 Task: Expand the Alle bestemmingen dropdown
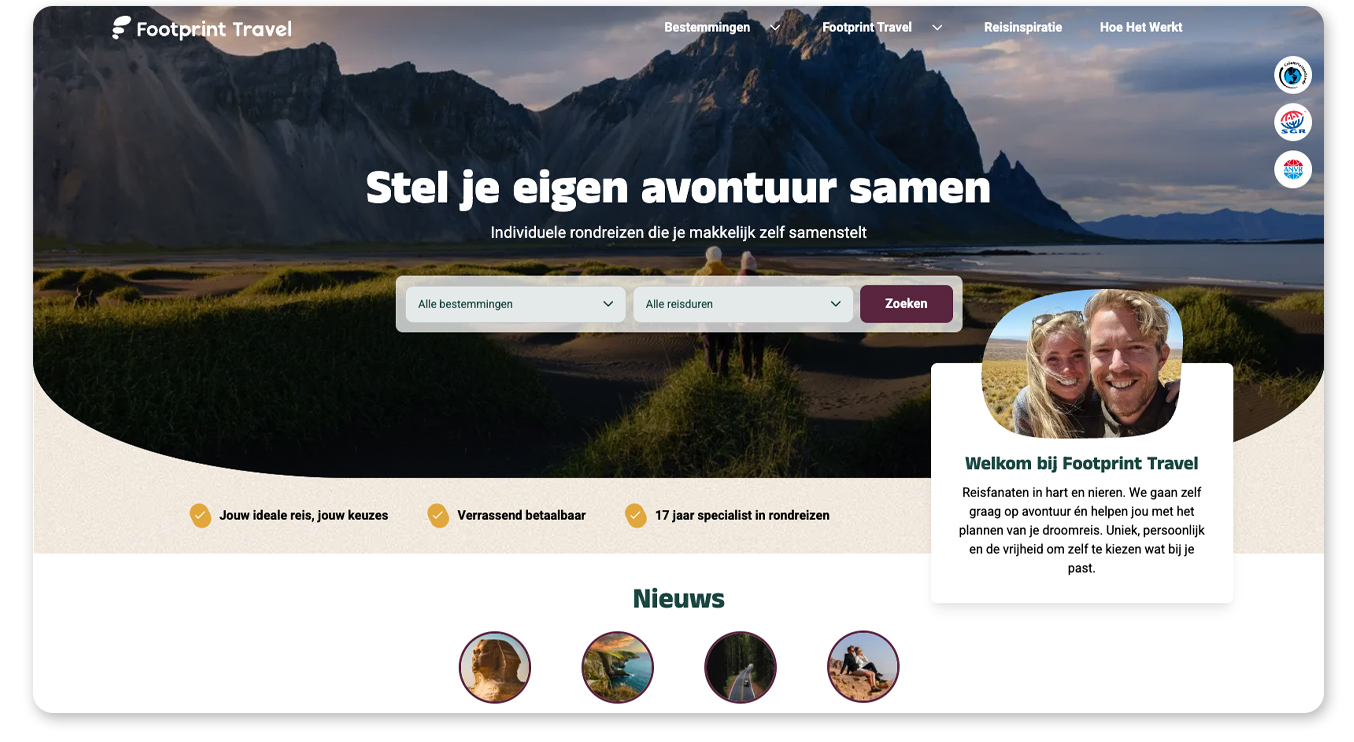[x=516, y=304]
